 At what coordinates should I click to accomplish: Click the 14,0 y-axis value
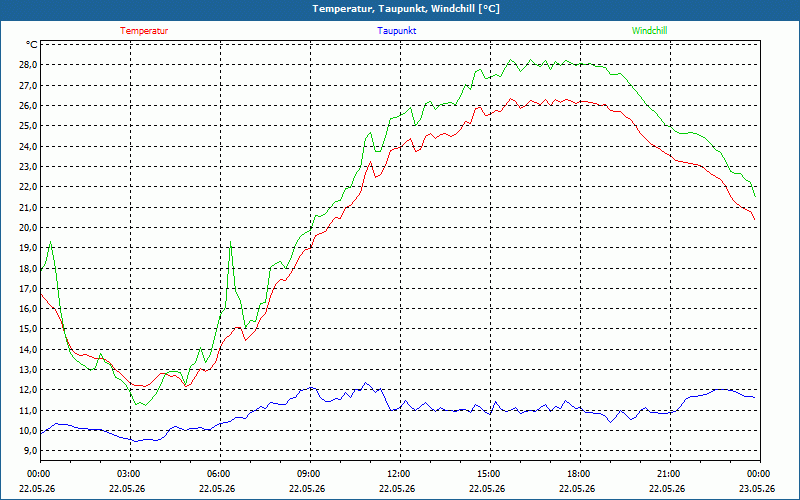[29, 349]
